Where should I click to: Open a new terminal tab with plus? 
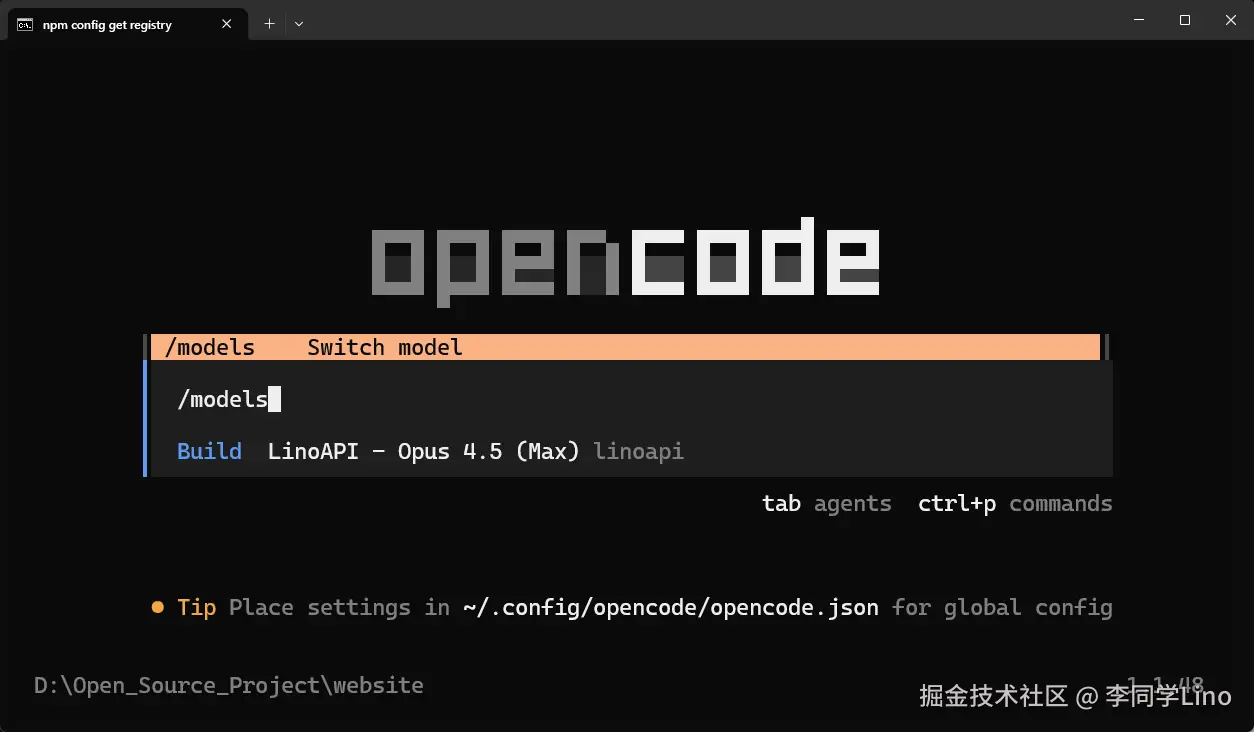(x=269, y=24)
